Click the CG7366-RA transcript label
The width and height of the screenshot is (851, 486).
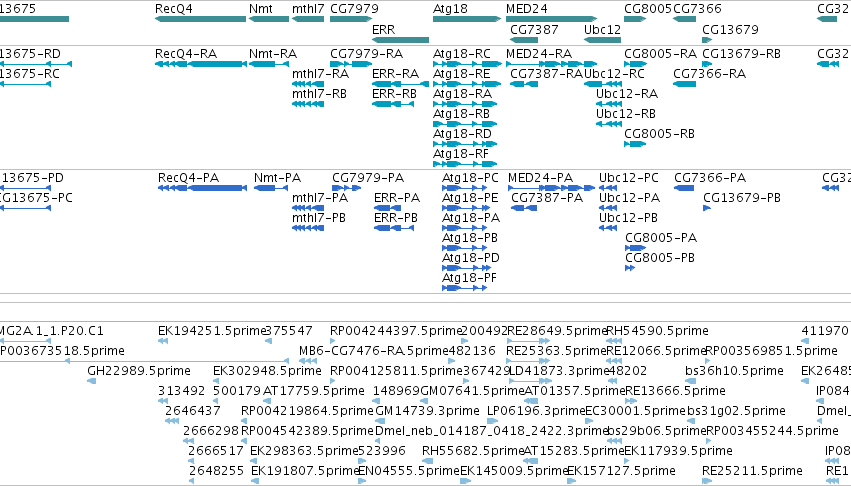(709, 74)
